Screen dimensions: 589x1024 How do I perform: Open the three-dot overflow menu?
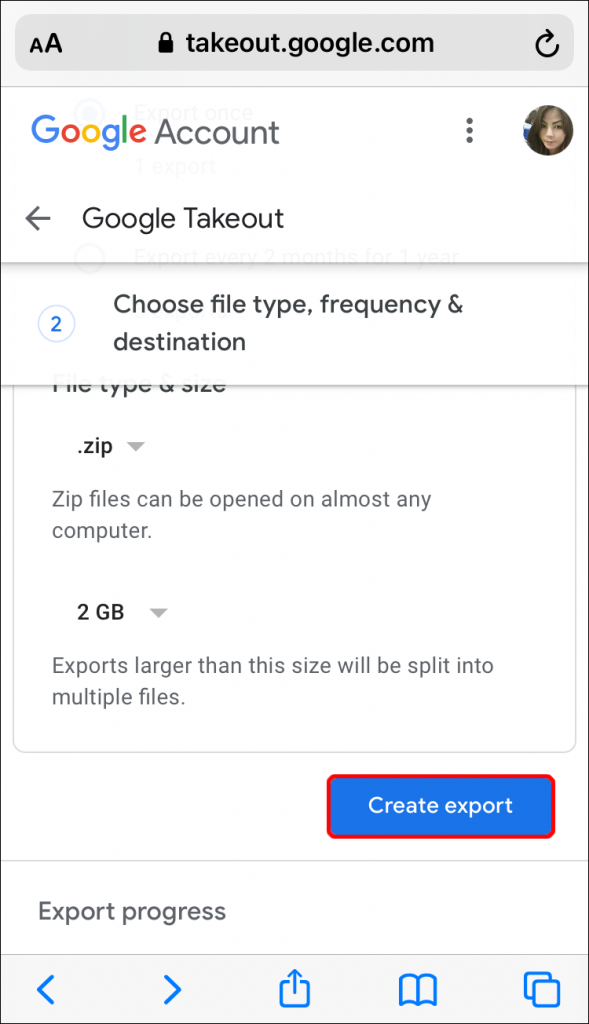pos(469,130)
